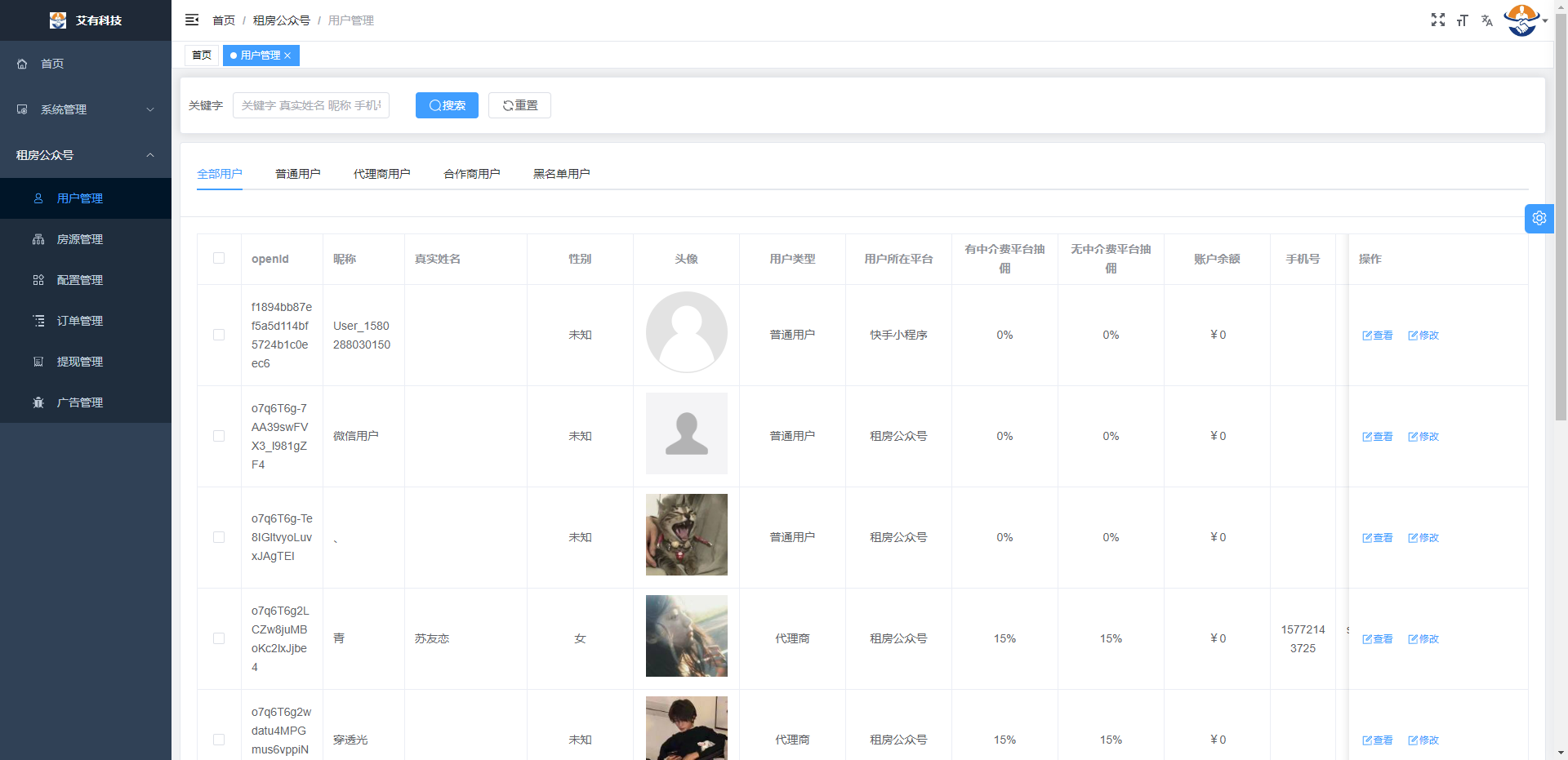
Task: Open font size setting icon
Action: (1463, 20)
